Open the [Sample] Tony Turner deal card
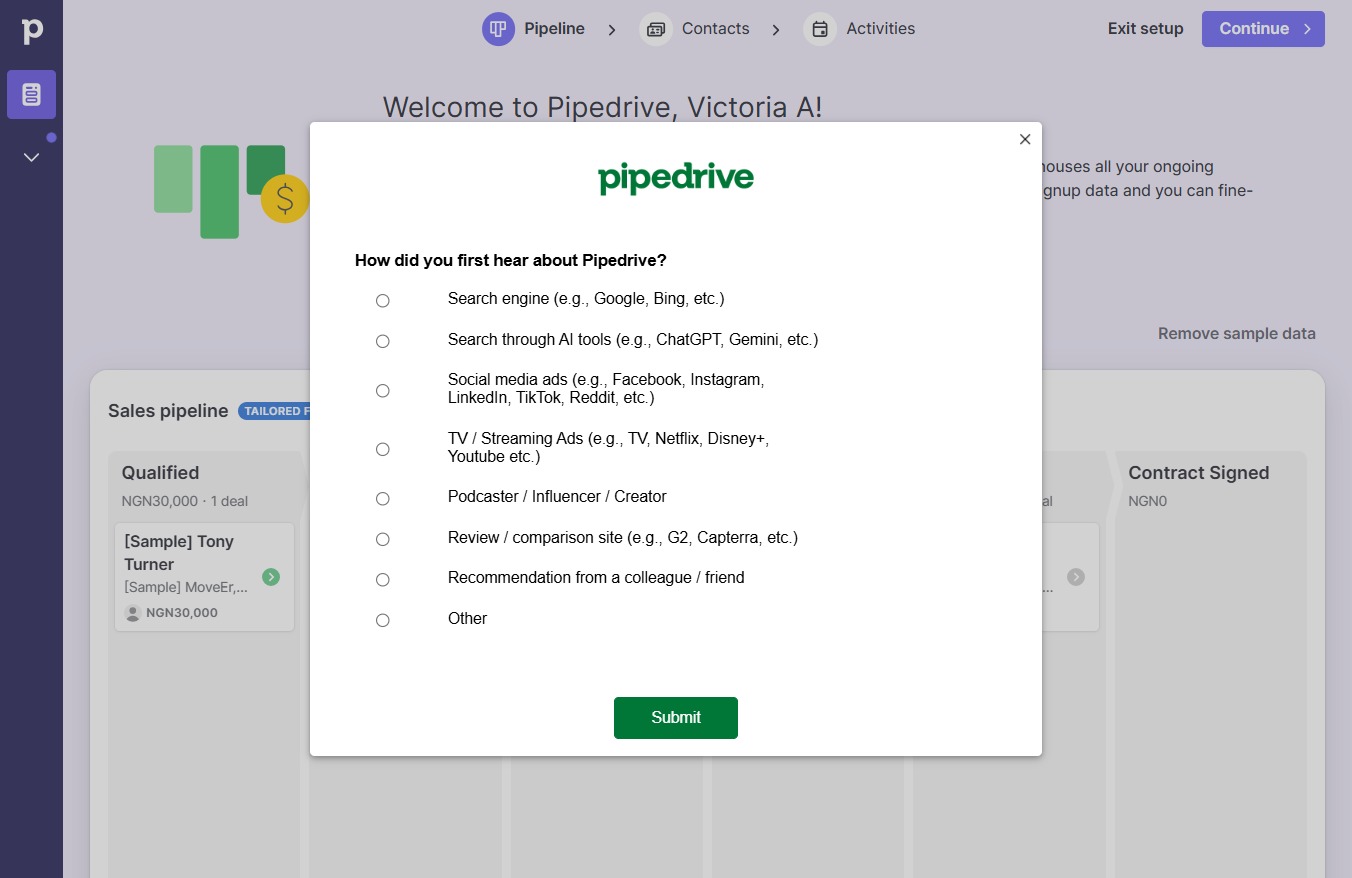 (204, 577)
